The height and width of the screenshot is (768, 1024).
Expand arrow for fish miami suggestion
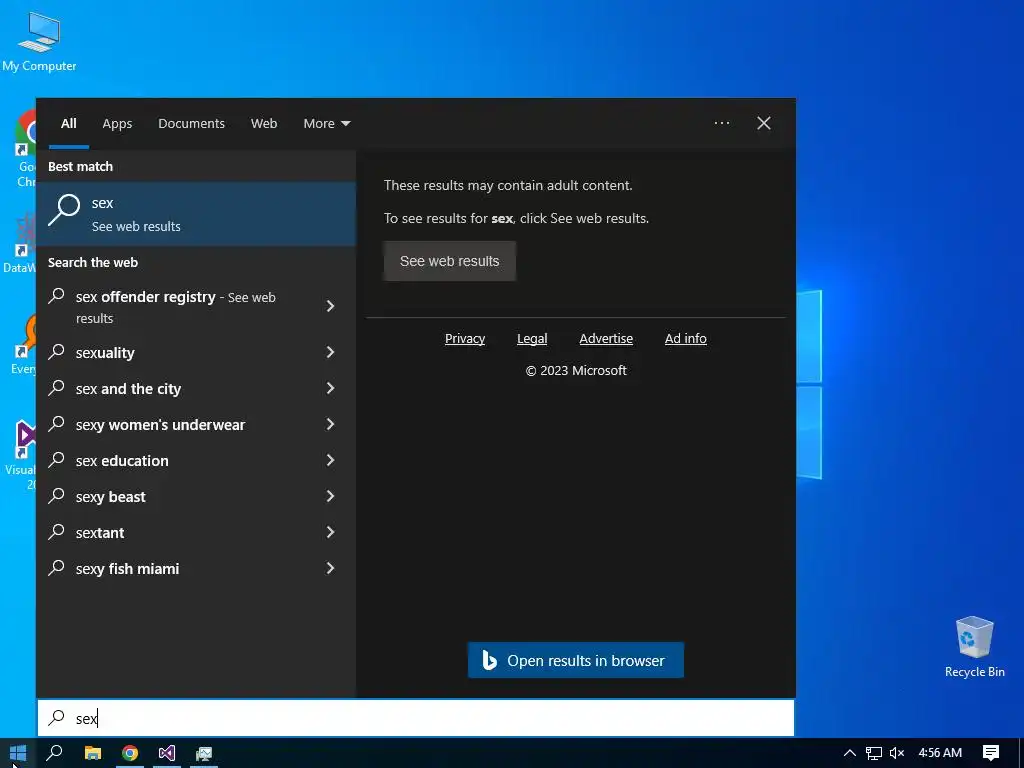(330, 568)
